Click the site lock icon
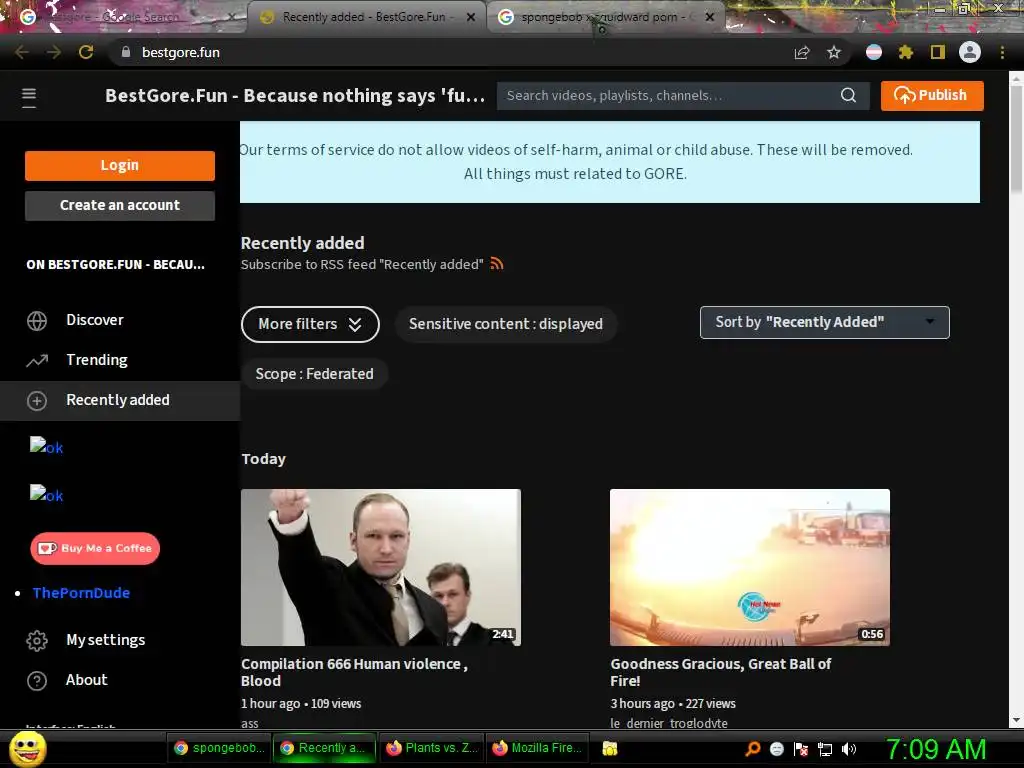The width and height of the screenshot is (1024, 768). pos(126,52)
